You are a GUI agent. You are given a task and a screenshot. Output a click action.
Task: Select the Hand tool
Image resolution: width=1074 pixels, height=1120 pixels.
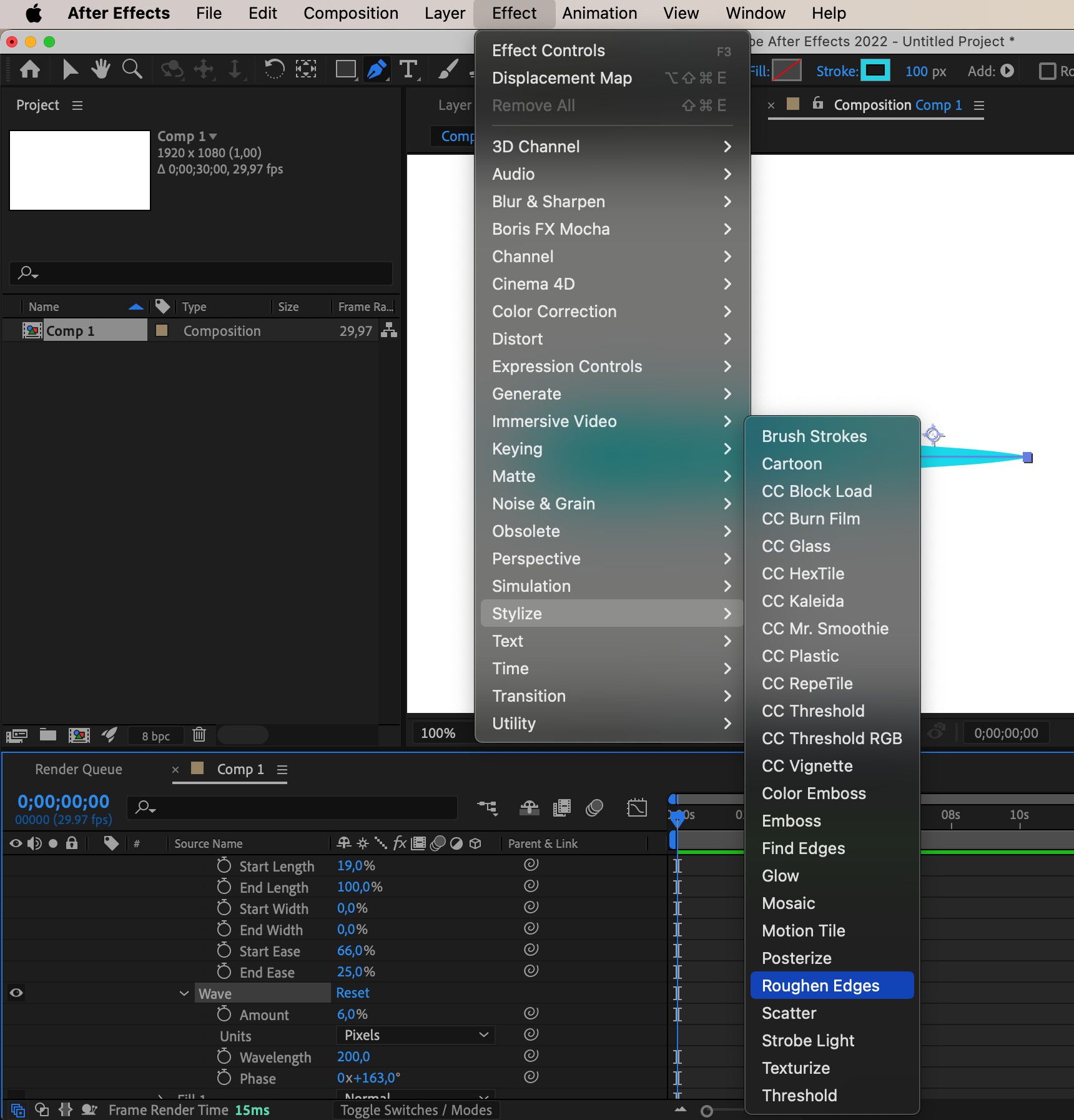tap(101, 69)
